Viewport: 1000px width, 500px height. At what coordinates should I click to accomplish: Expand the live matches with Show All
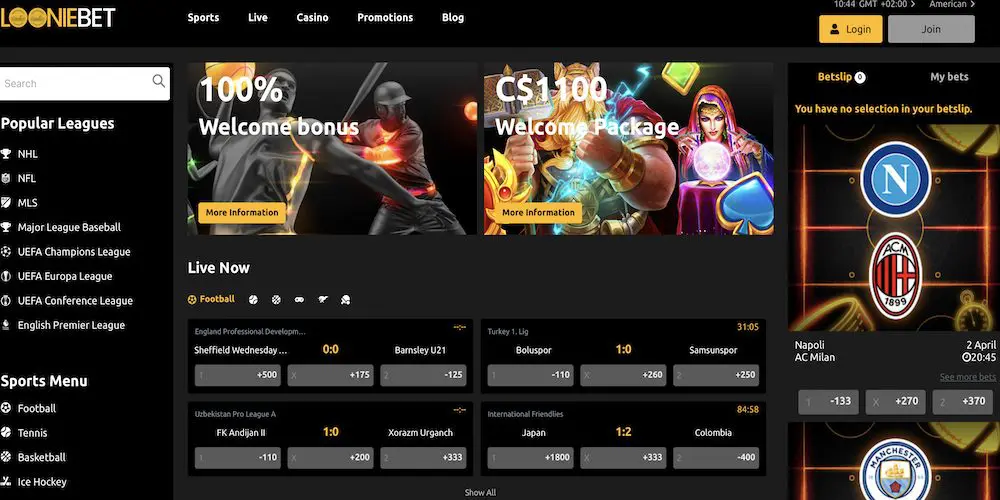[x=480, y=492]
